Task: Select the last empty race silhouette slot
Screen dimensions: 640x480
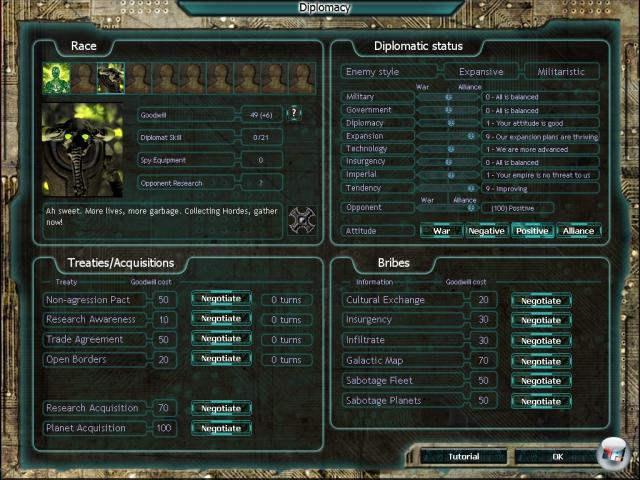Action: pyautogui.click(x=300, y=78)
